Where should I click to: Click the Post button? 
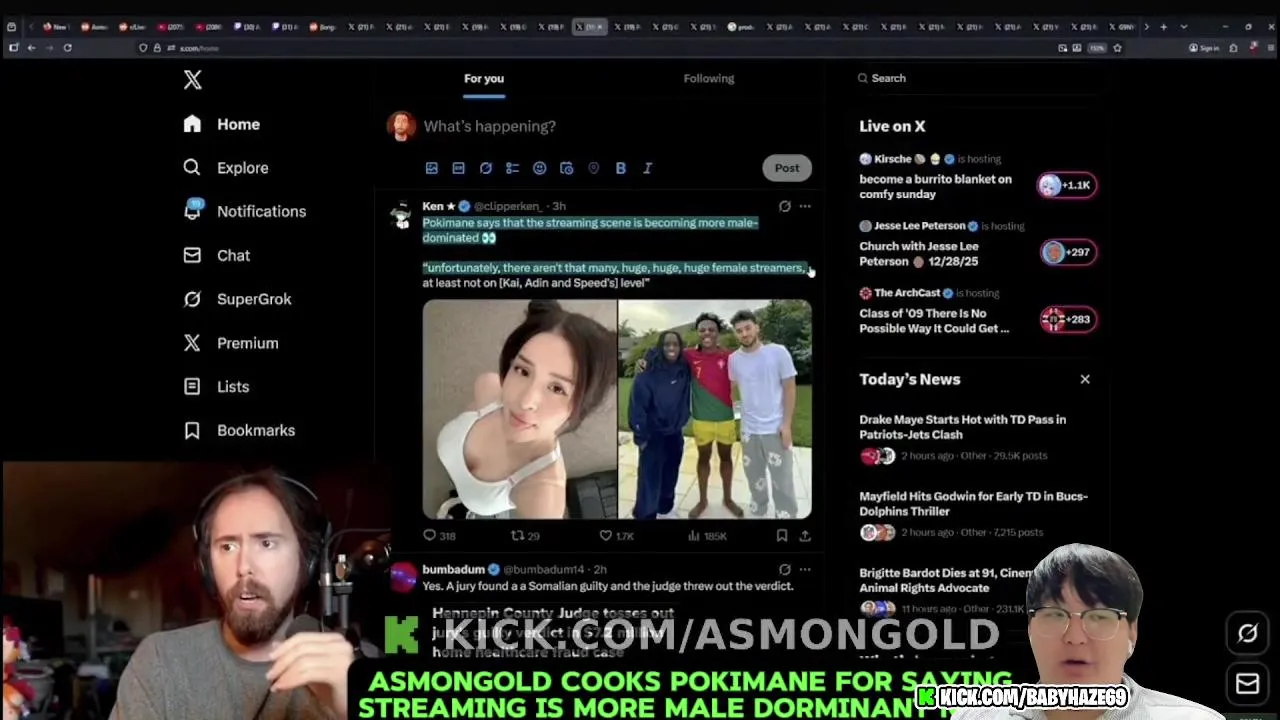(x=787, y=168)
